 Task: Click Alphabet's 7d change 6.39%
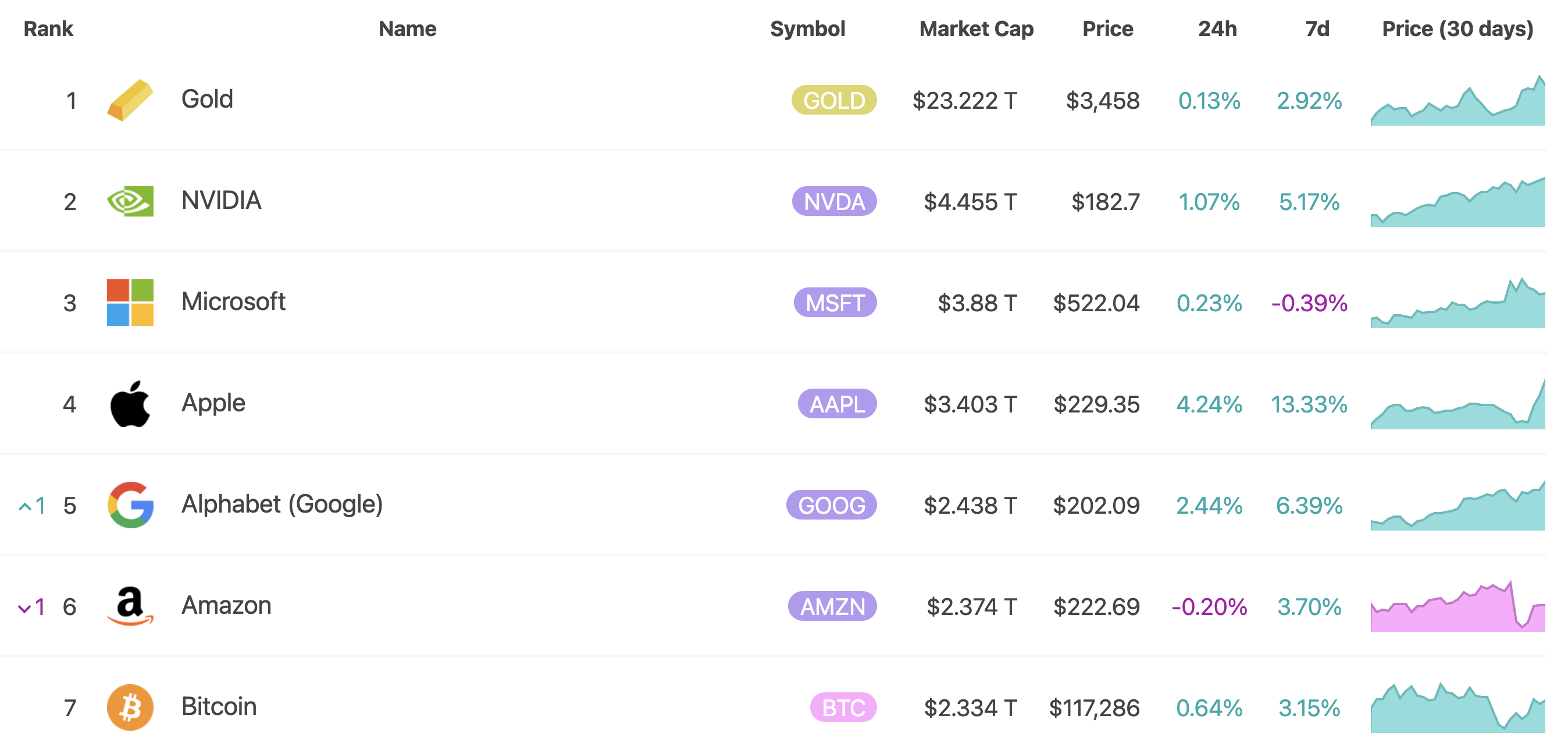tap(1309, 506)
